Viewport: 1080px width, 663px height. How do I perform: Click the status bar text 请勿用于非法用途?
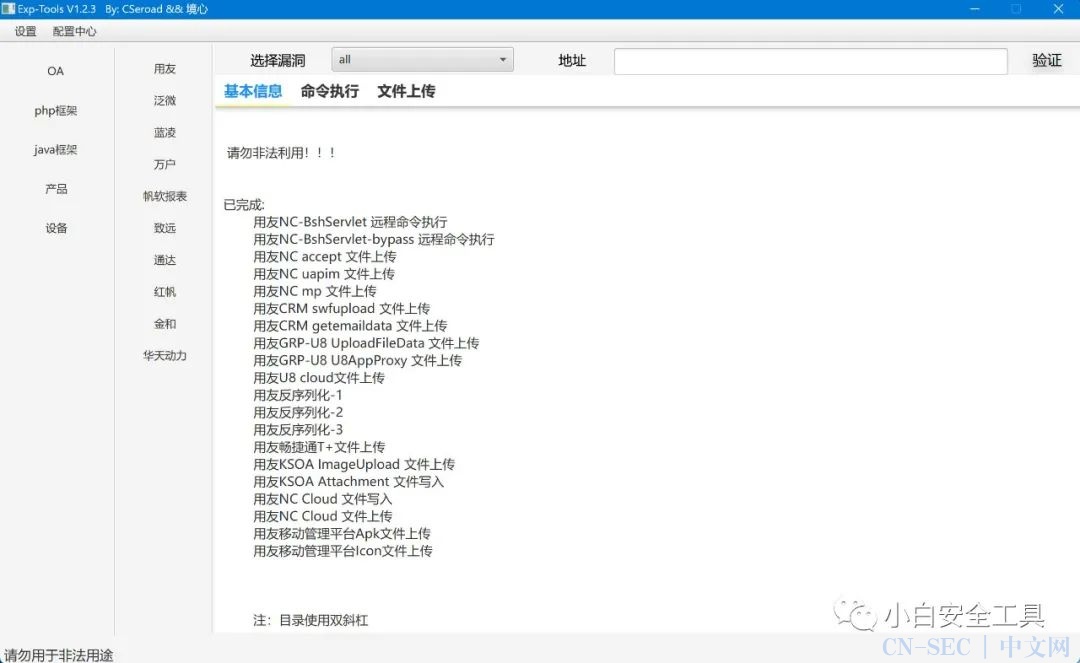tap(59, 655)
